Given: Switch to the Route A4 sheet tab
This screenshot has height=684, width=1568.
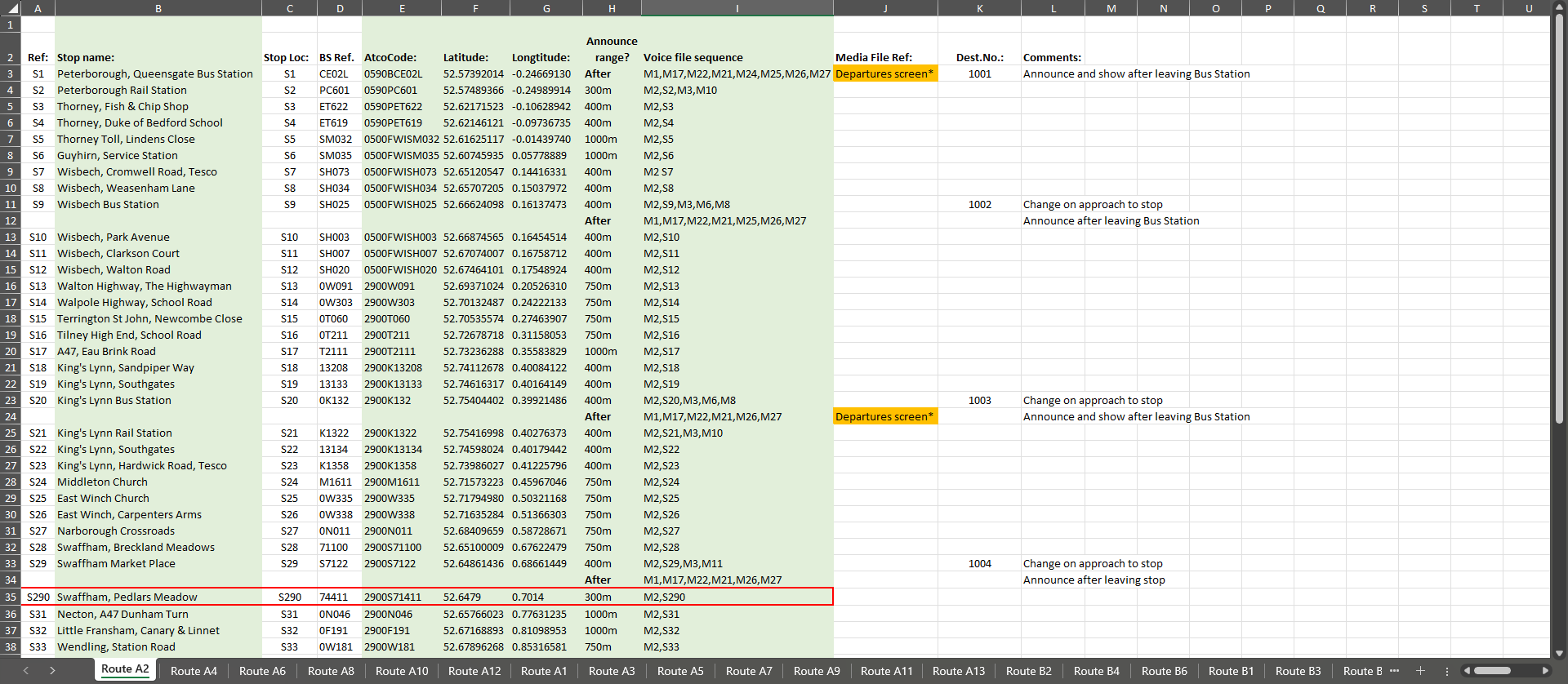Looking at the screenshot, I should point(194,671).
